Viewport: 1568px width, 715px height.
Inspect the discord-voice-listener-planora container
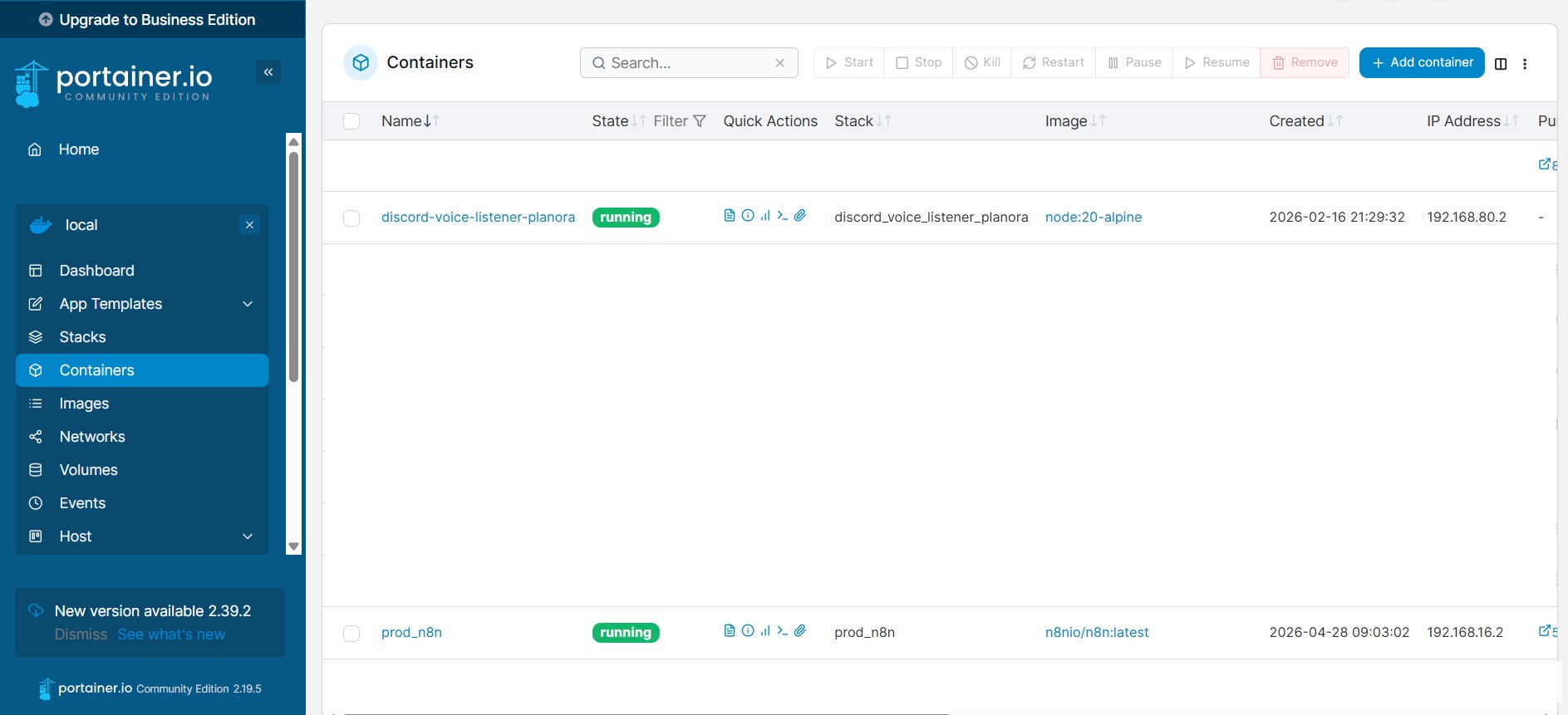[x=748, y=216]
